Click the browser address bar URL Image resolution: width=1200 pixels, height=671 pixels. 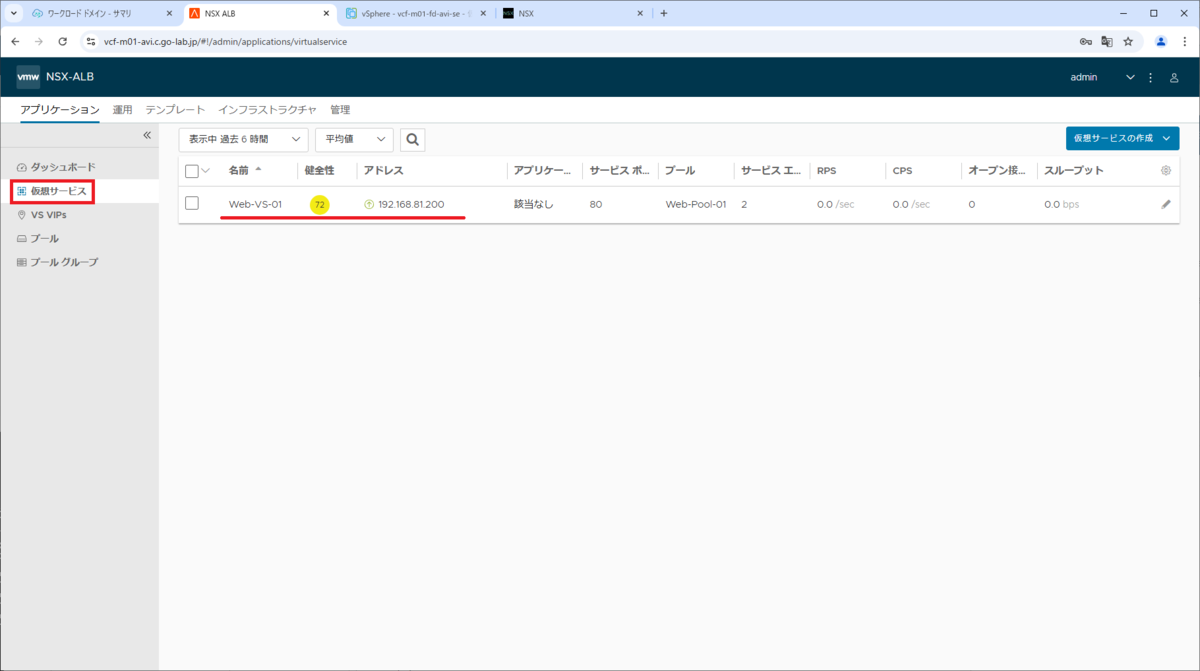point(226,42)
